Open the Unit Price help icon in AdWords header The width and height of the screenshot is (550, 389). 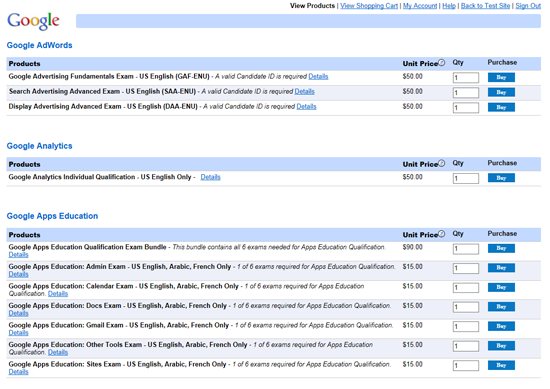(442, 63)
